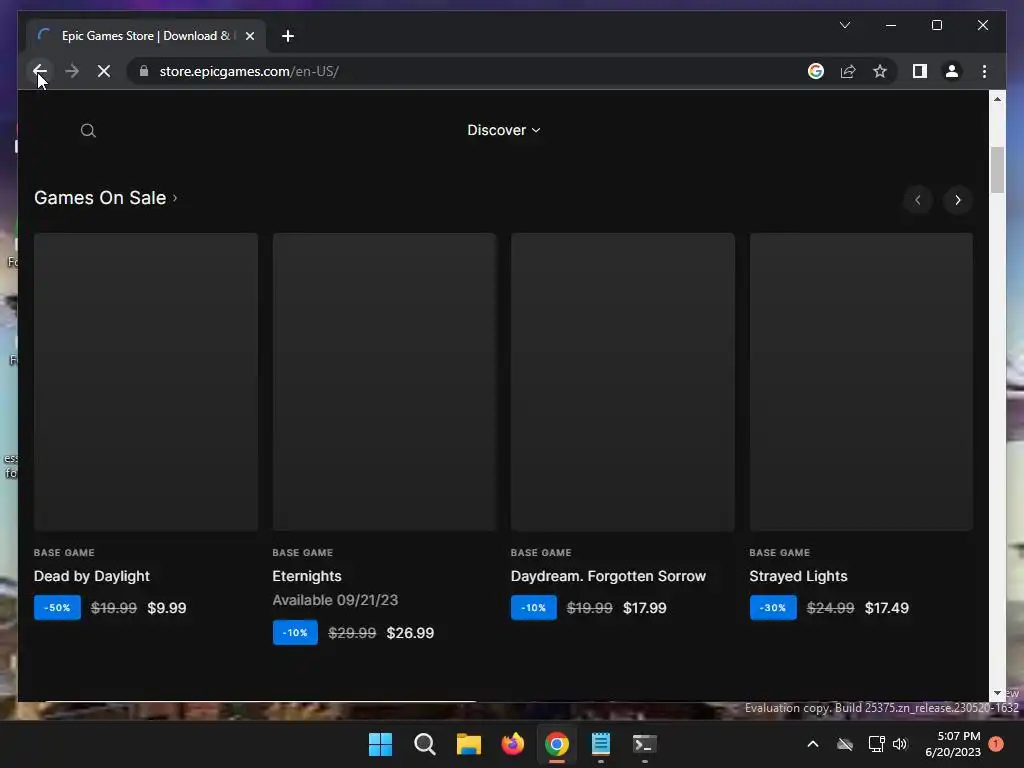
Task: Open OneDrive cloud tray icon
Action: point(845,744)
